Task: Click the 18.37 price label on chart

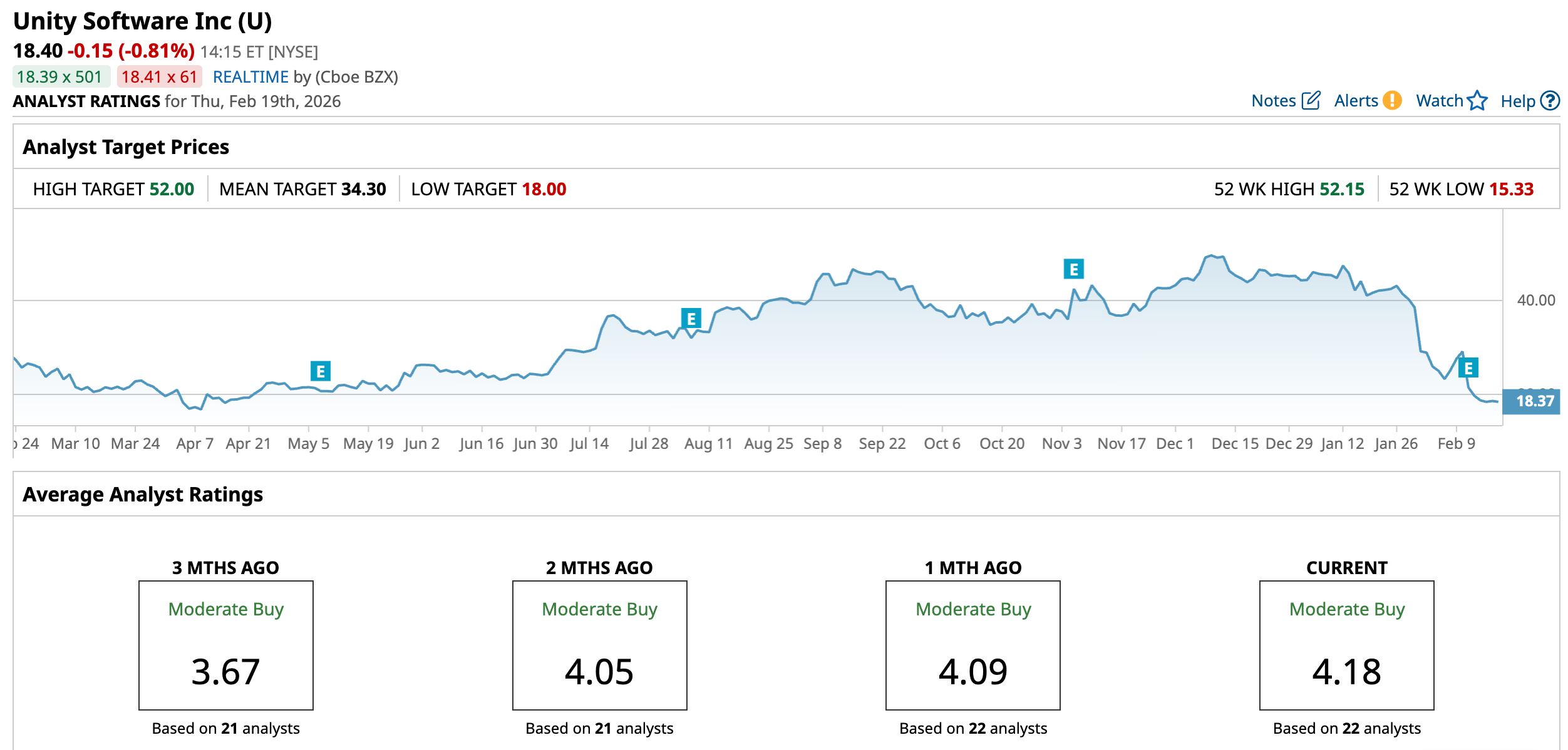Action: coord(1532,401)
